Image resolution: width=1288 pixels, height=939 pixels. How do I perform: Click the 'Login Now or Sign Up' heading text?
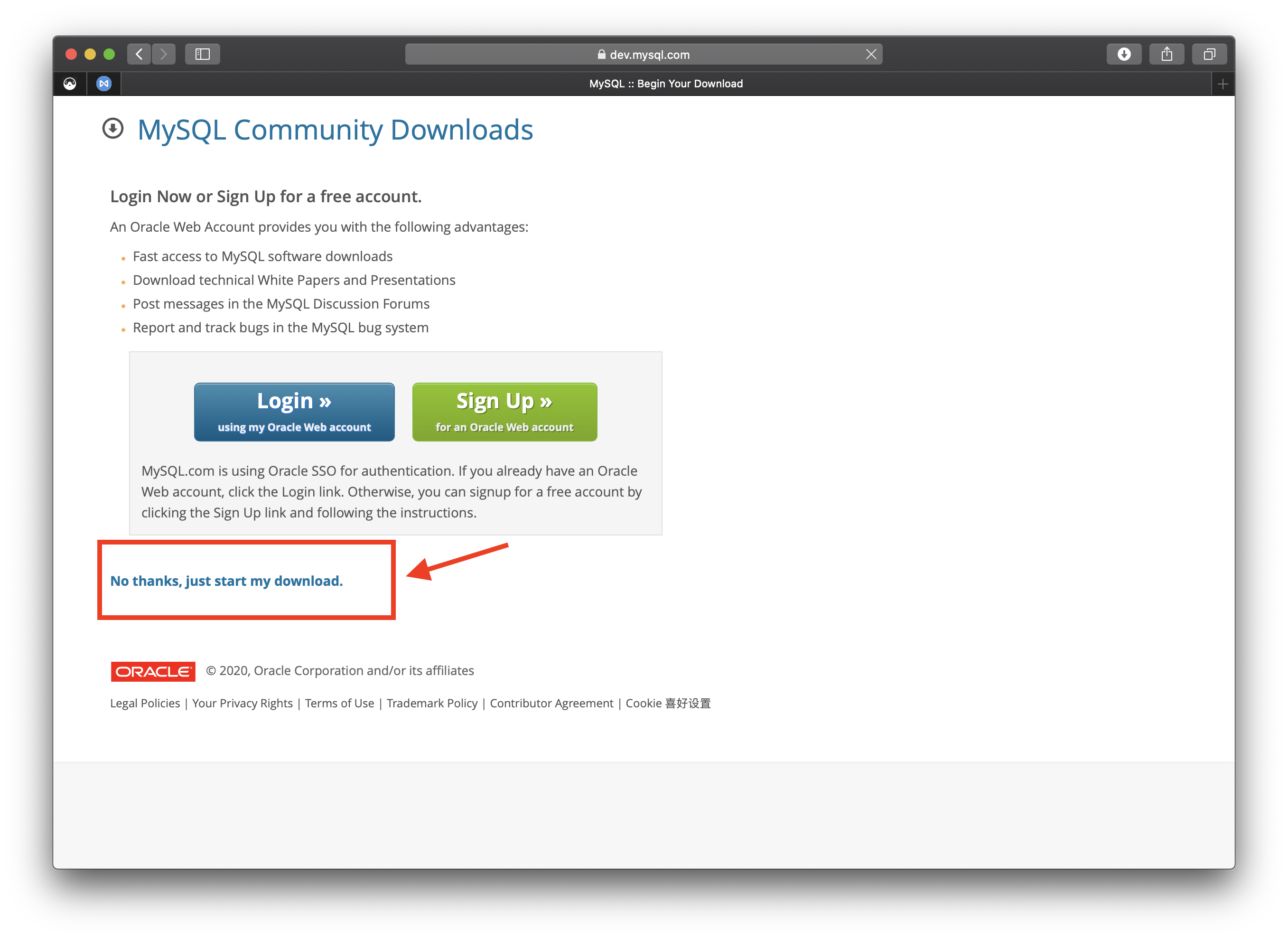(x=266, y=197)
